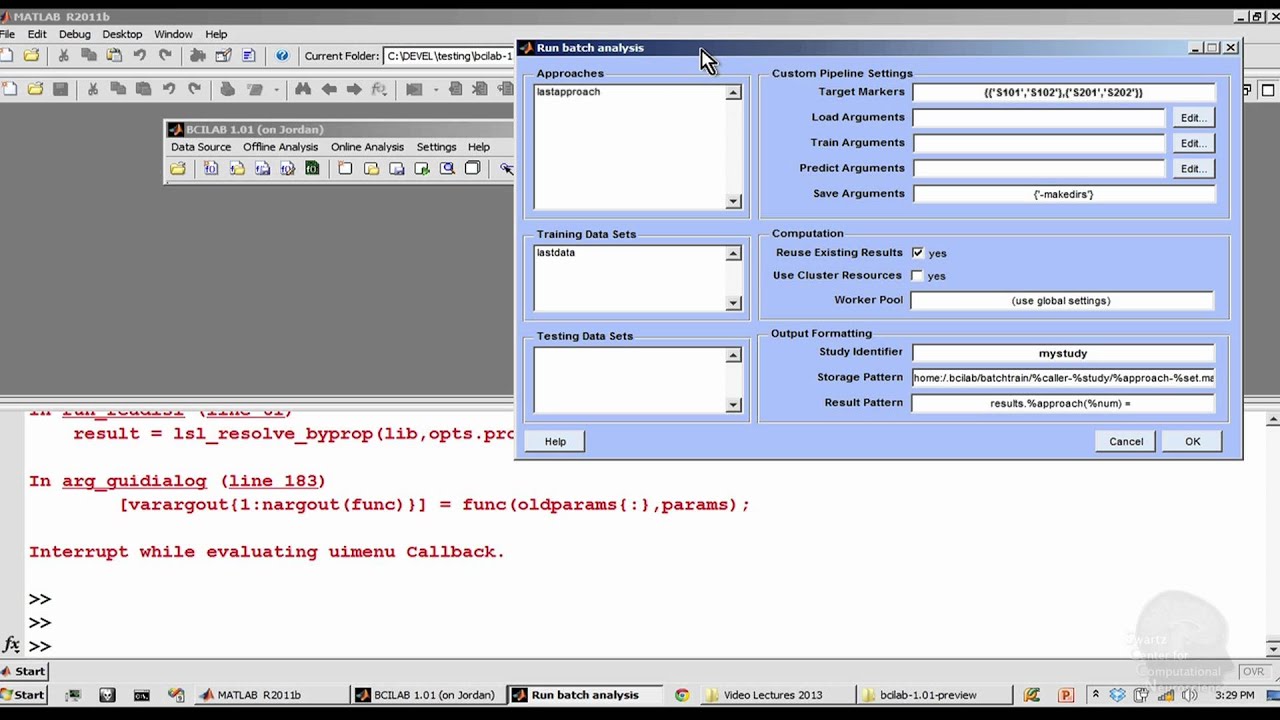Open the Window menu in MATLAB
The image size is (1280, 720).
point(173,34)
